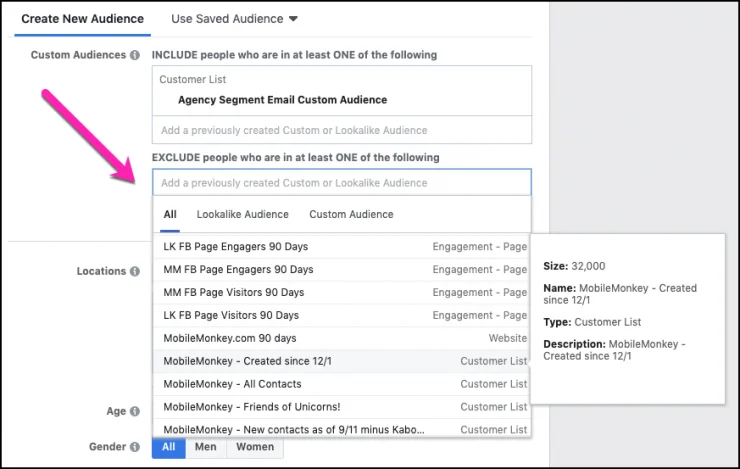740x469 pixels.
Task: Click the Locations info icon
Action: click(x=135, y=271)
